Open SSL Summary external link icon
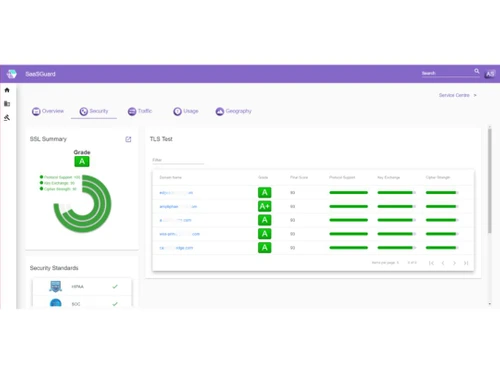 coord(128,139)
